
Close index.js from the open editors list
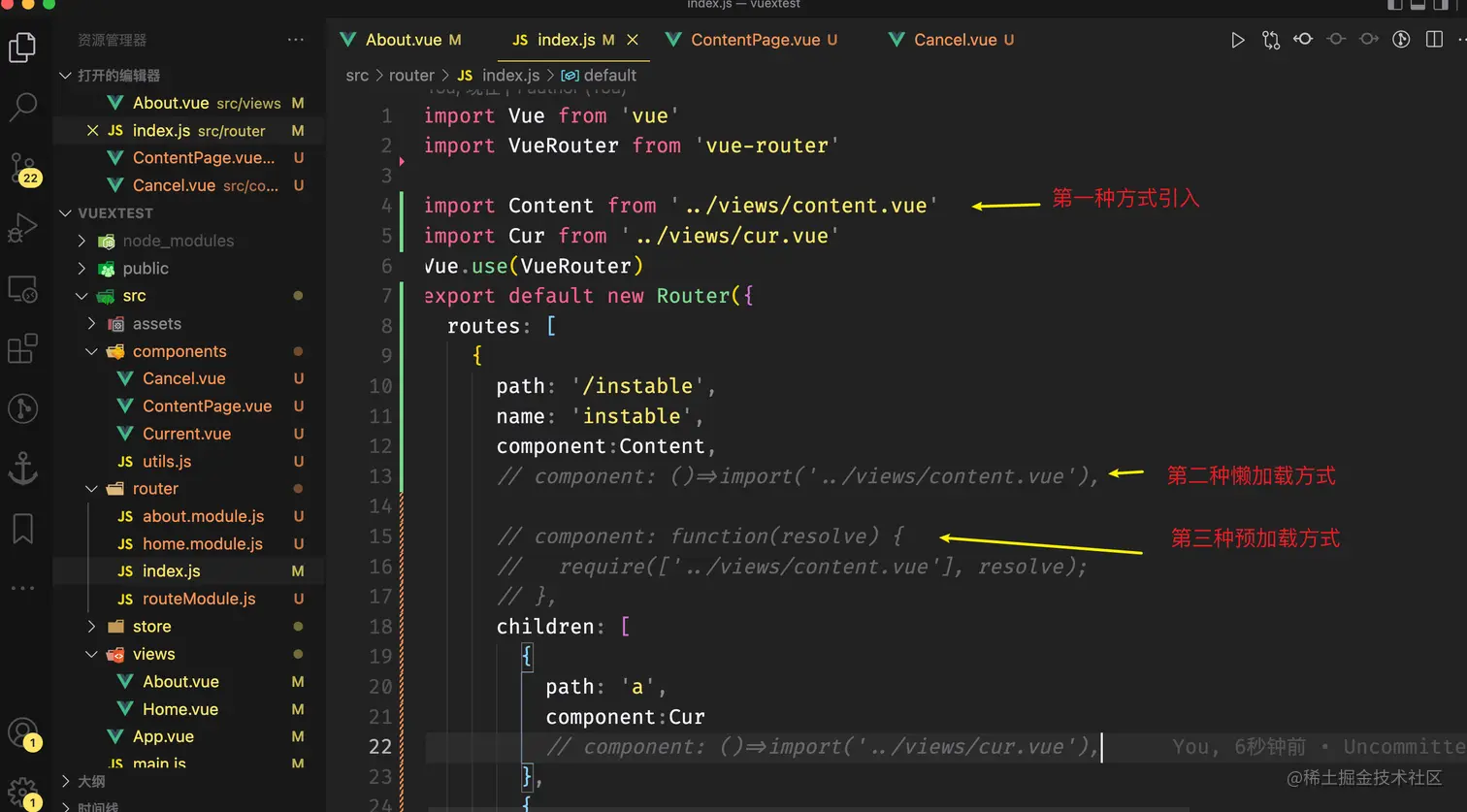coord(92,130)
